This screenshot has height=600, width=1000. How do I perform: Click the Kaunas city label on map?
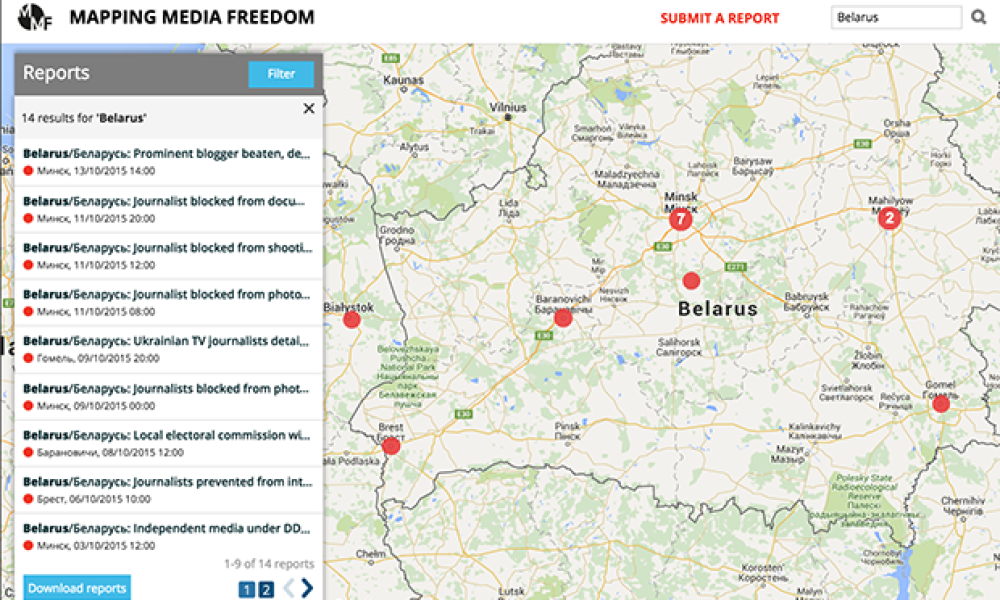point(403,80)
